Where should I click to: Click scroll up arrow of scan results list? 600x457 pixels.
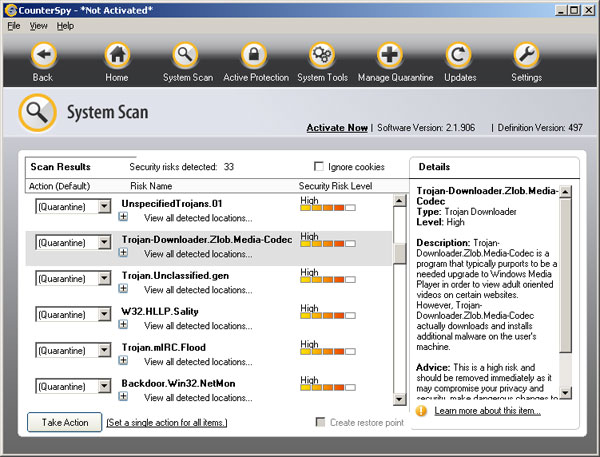[399, 200]
